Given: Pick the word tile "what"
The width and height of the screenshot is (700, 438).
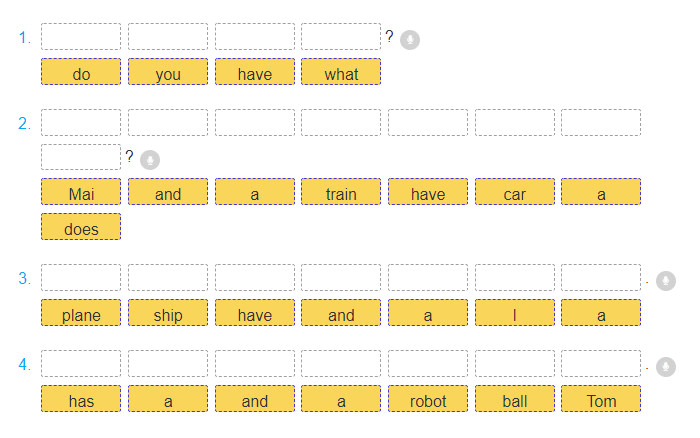Looking at the screenshot, I should (x=341, y=73).
